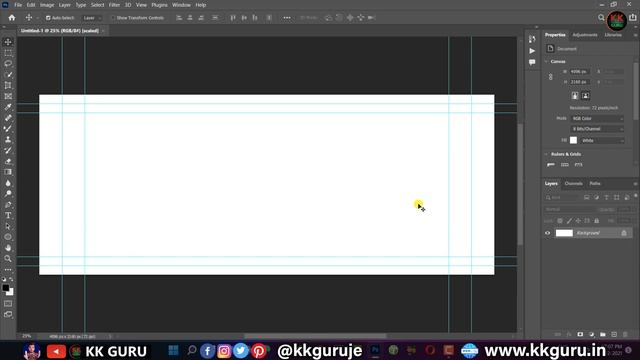
Task: Toggle grid in Rulers & Grids
Action: pos(565,165)
